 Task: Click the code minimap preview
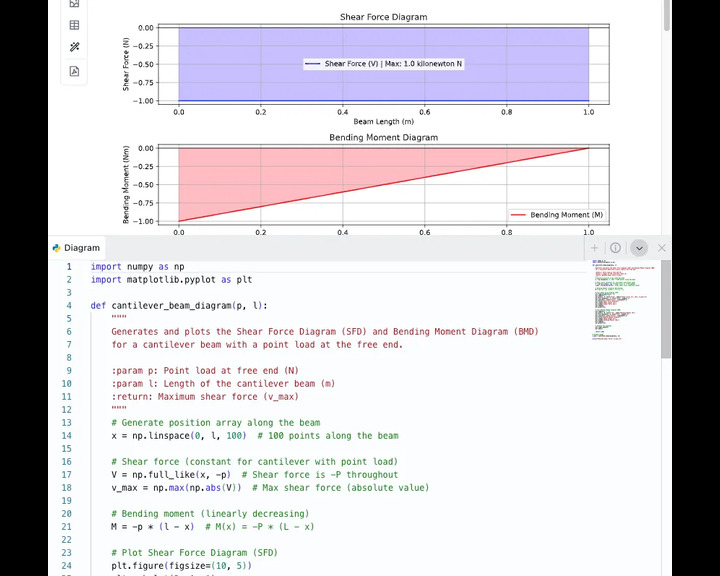[x=623, y=300]
